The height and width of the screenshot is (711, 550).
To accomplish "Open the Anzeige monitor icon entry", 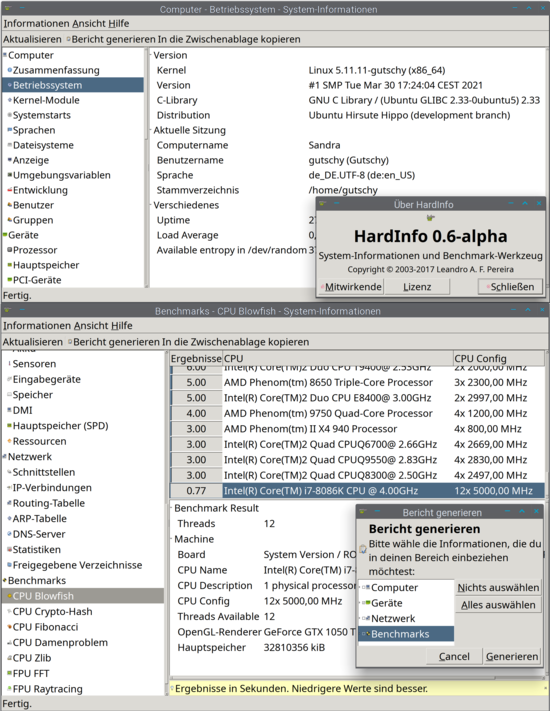I will coord(10,160).
